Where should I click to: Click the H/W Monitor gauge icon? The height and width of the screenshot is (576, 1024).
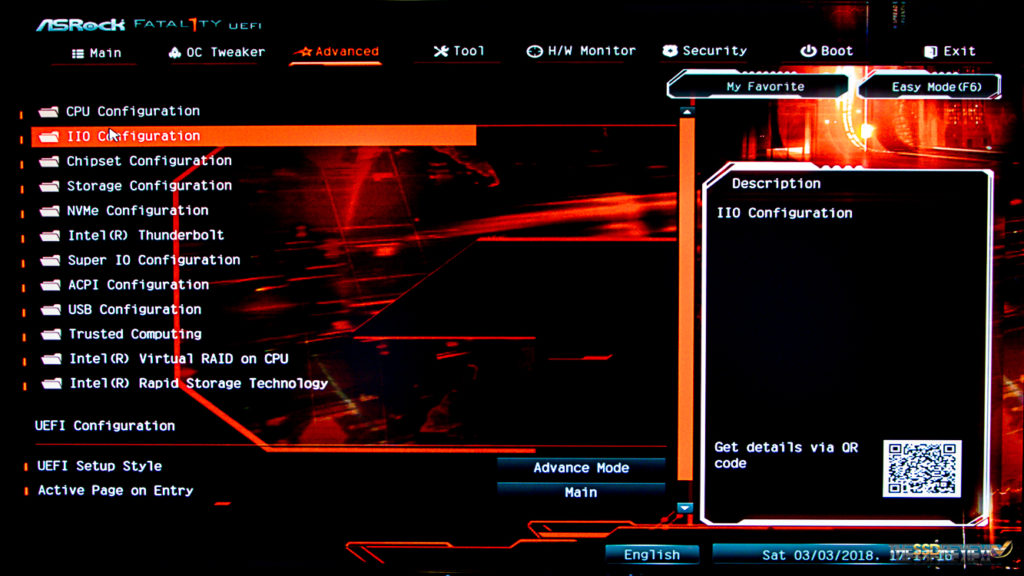534,51
